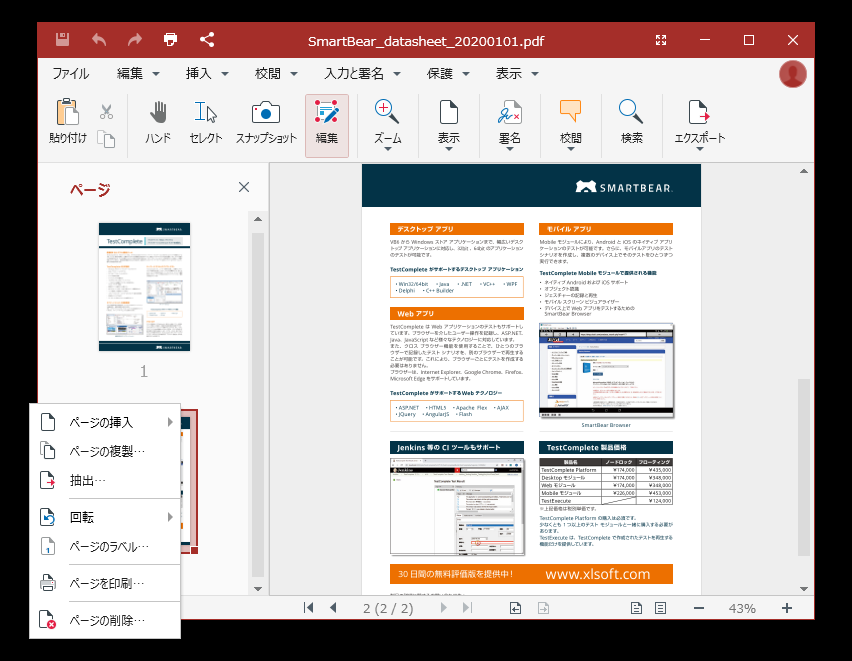The height and width of the screenshot is (661, 852).
Task: Zoom out with the minus button
Action: coord(699,608)
